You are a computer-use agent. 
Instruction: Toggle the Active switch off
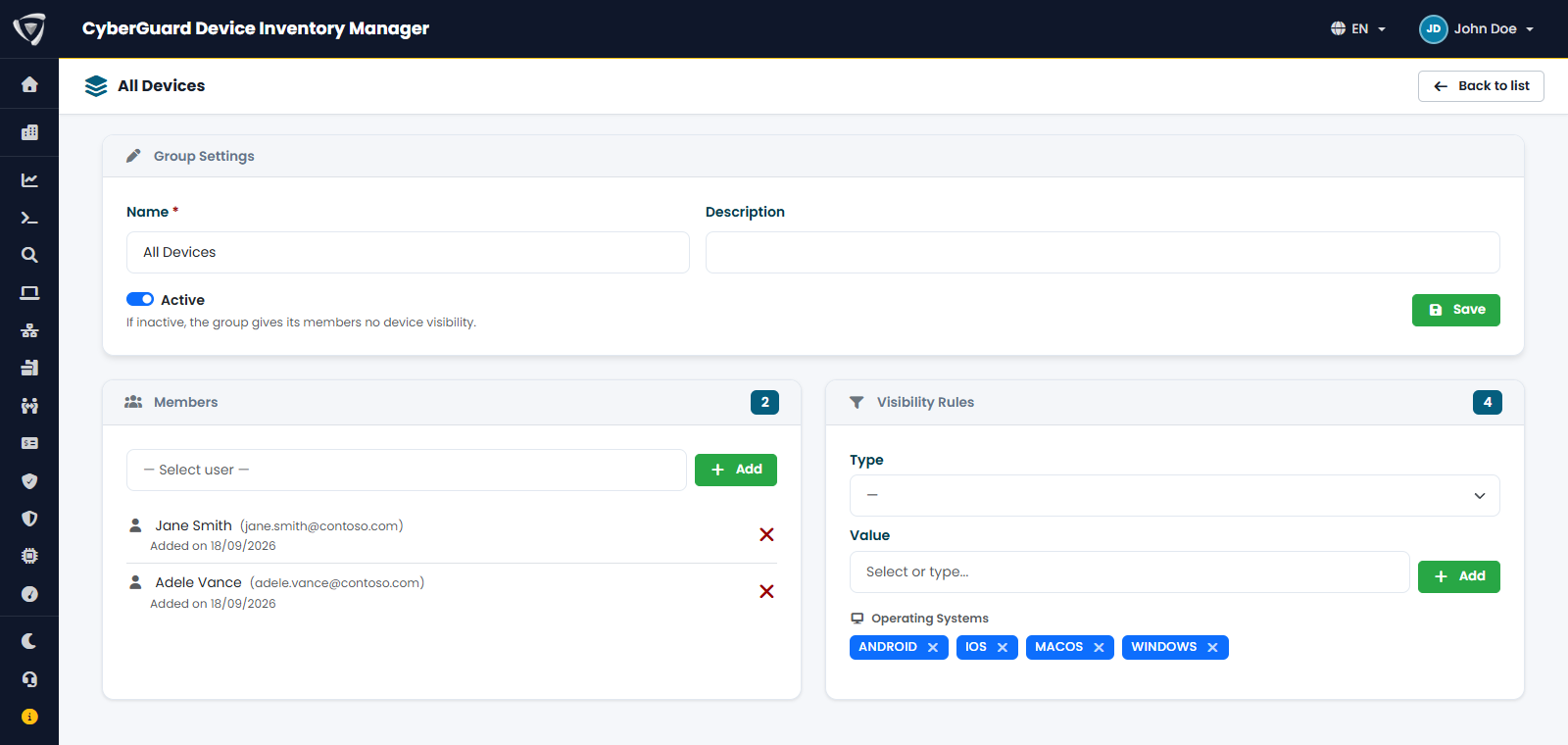(140, 299)
